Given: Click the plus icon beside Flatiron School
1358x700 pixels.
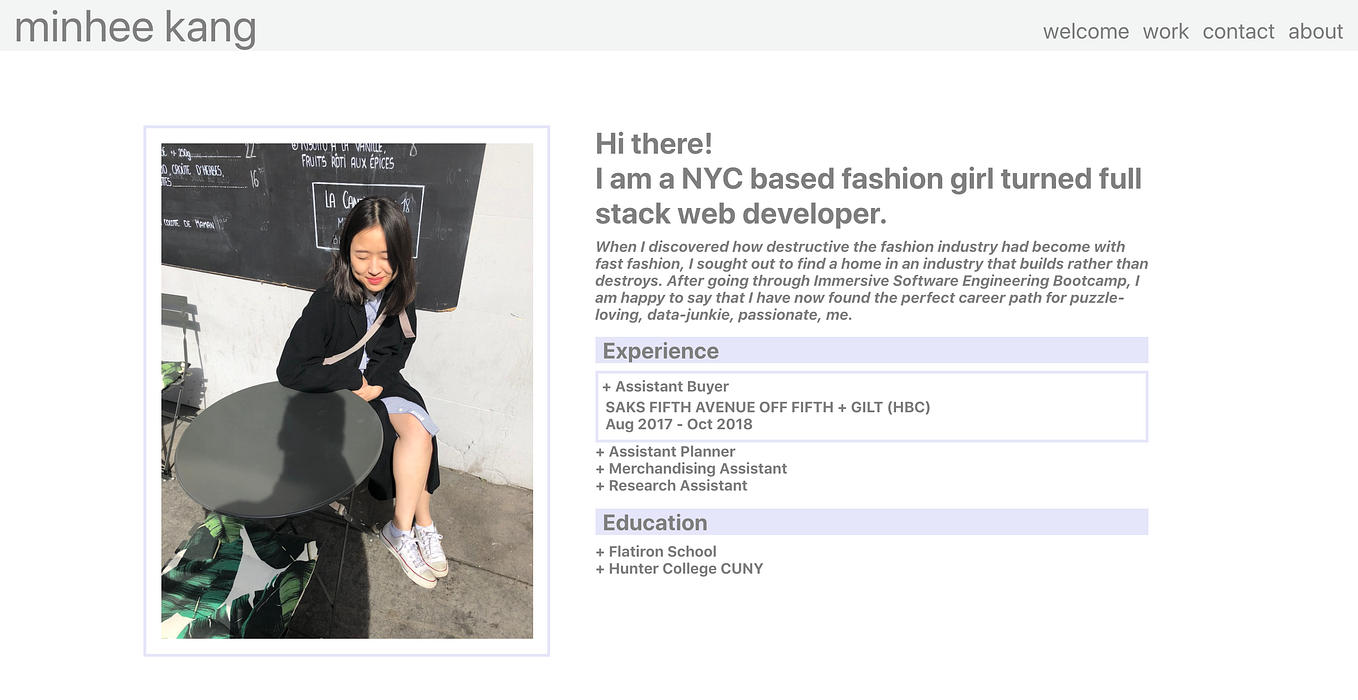Looking at the screenshot, I should (x=599, y=551).
